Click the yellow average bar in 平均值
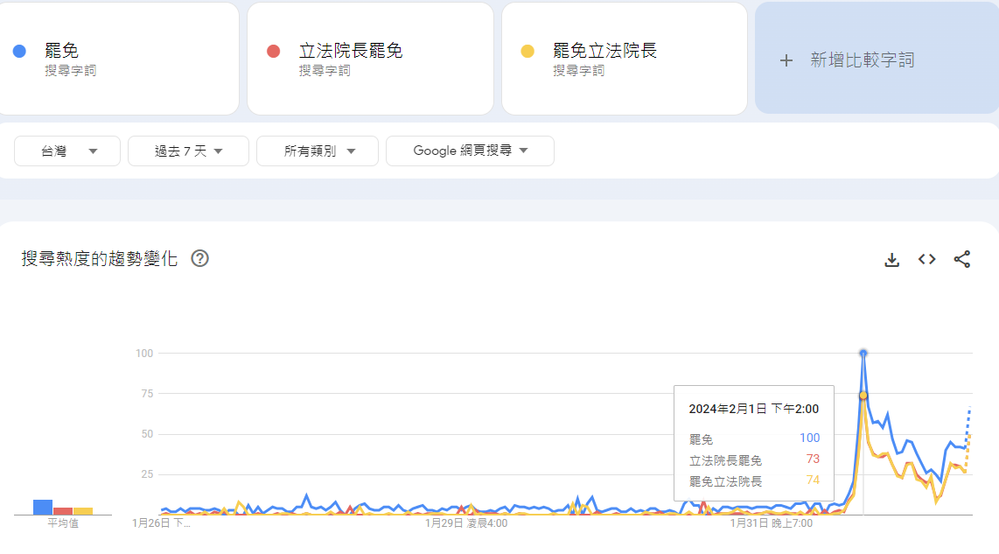 tap(83, 511)
